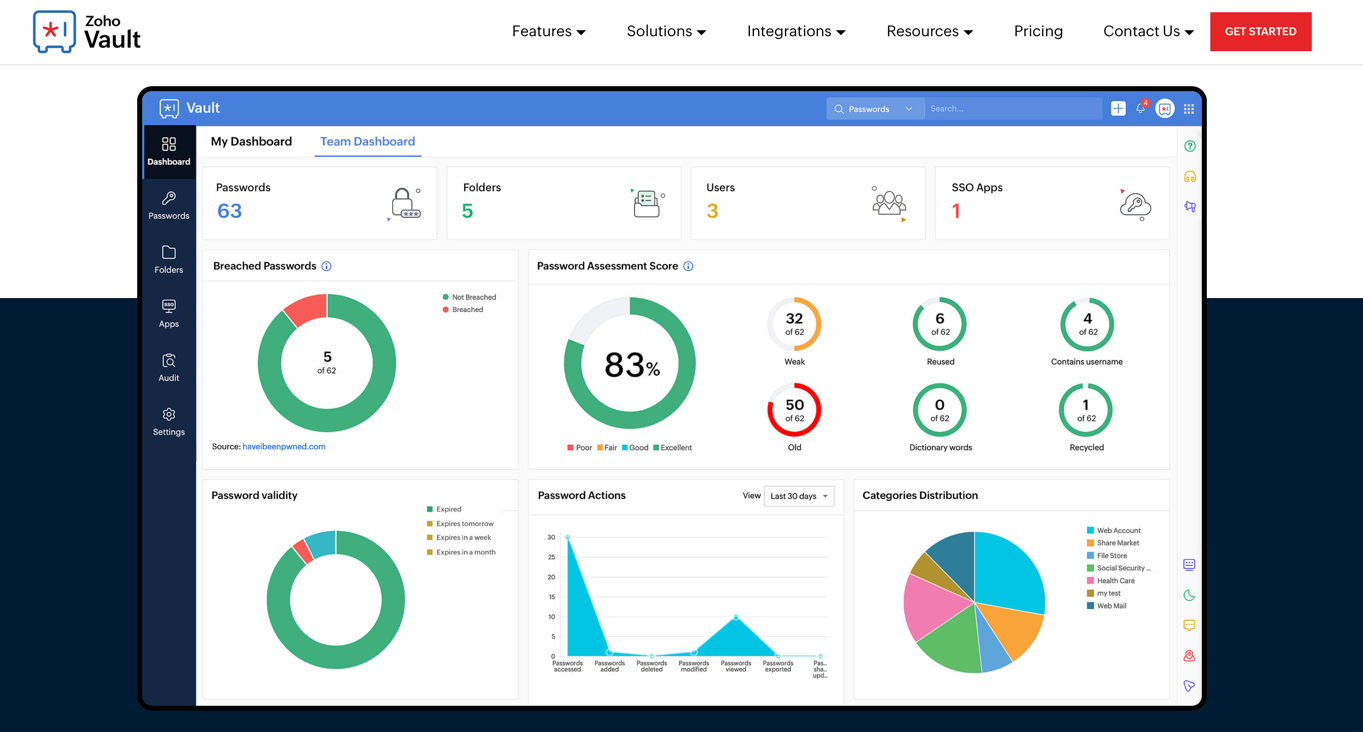Click the headphones support icon

[x=1190, y=176]
